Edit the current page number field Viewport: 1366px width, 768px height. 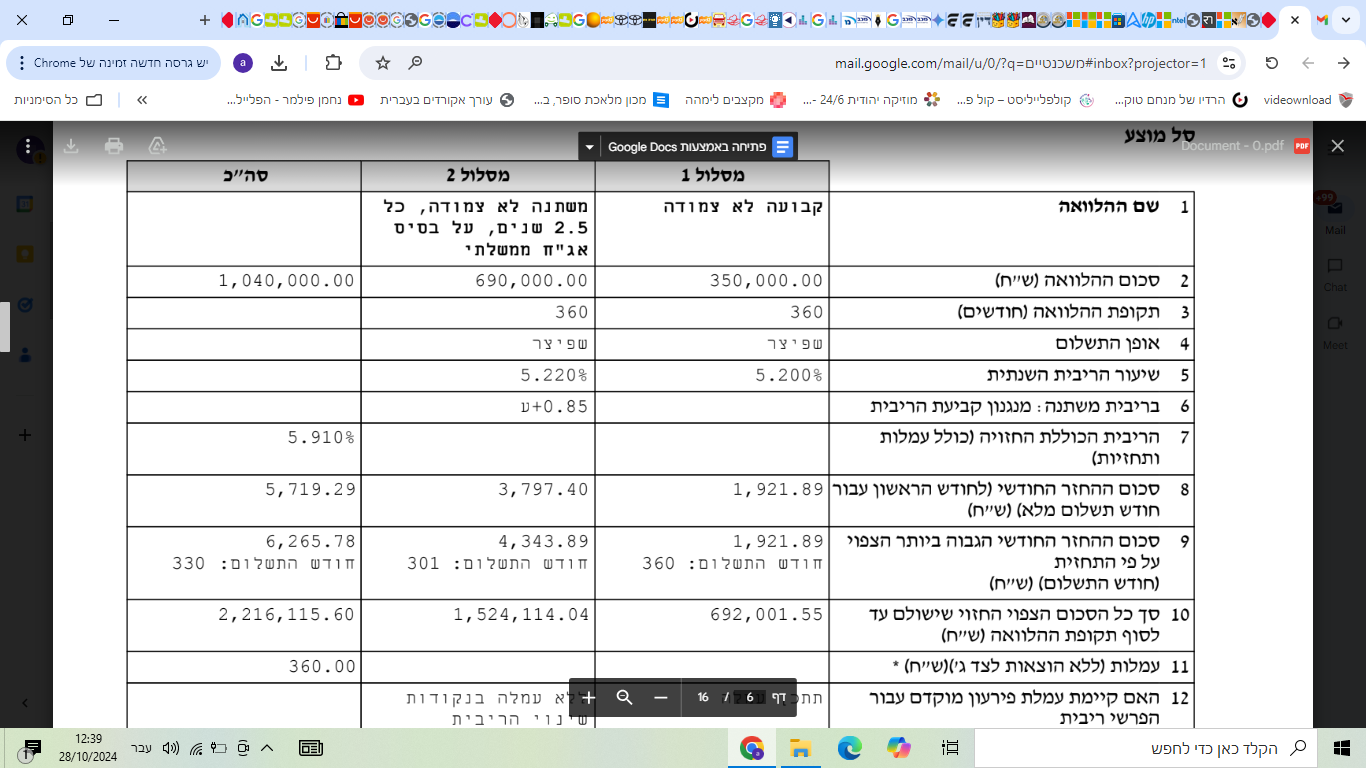[750, 697]
